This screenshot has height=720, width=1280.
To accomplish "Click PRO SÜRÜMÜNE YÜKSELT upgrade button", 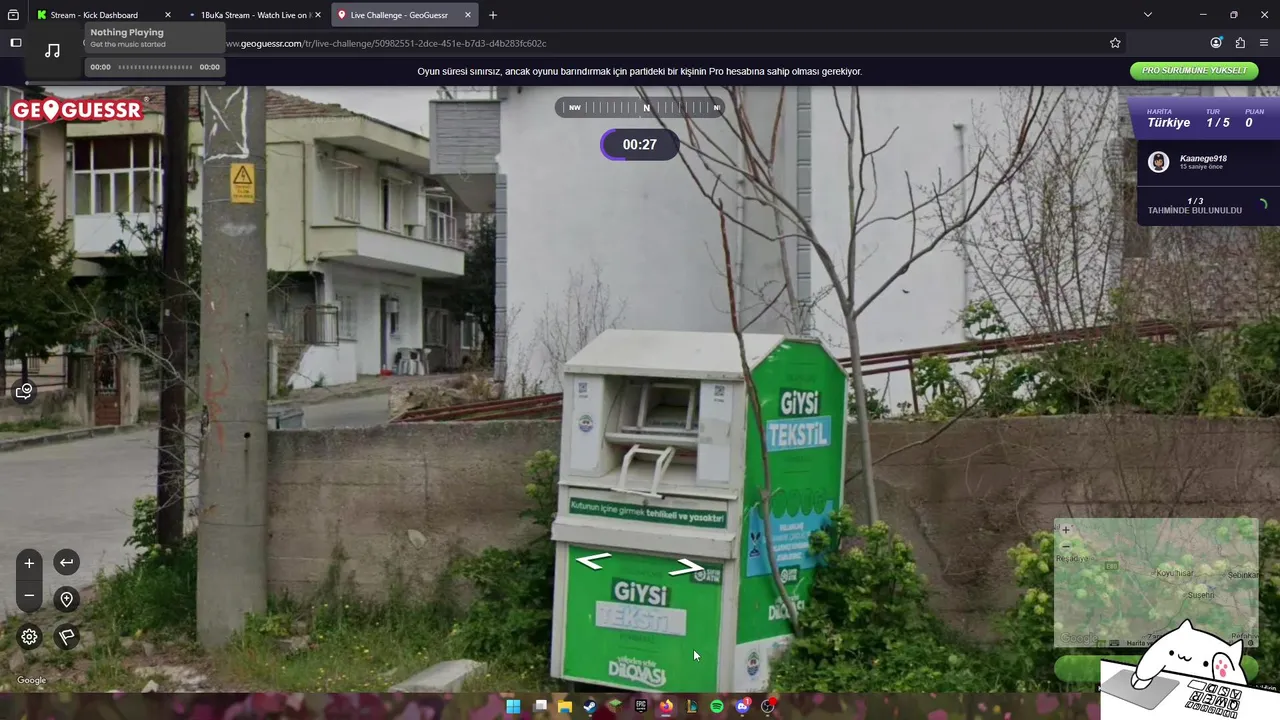I will click(1194, 71).
